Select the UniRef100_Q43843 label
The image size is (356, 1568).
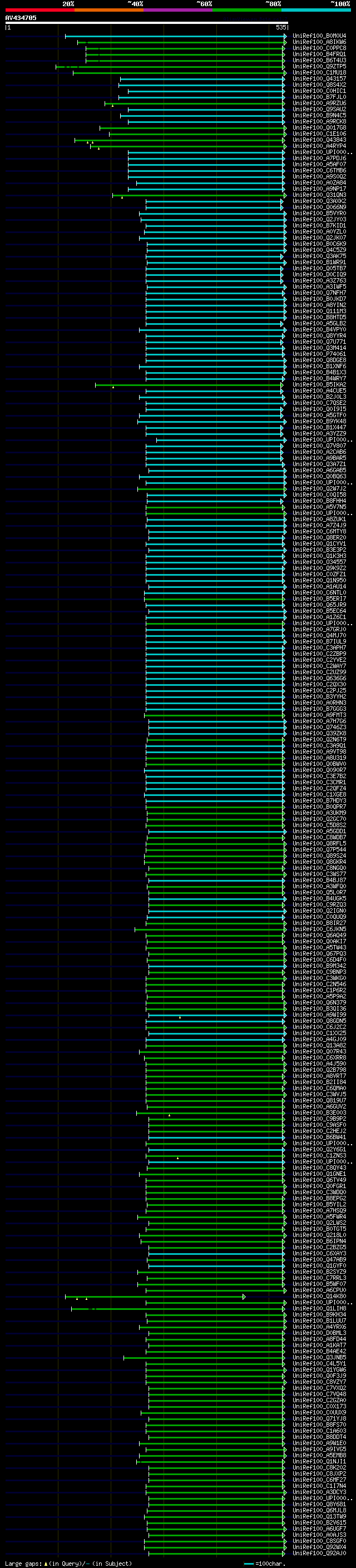pyautogui.click(x=319, y=140)
